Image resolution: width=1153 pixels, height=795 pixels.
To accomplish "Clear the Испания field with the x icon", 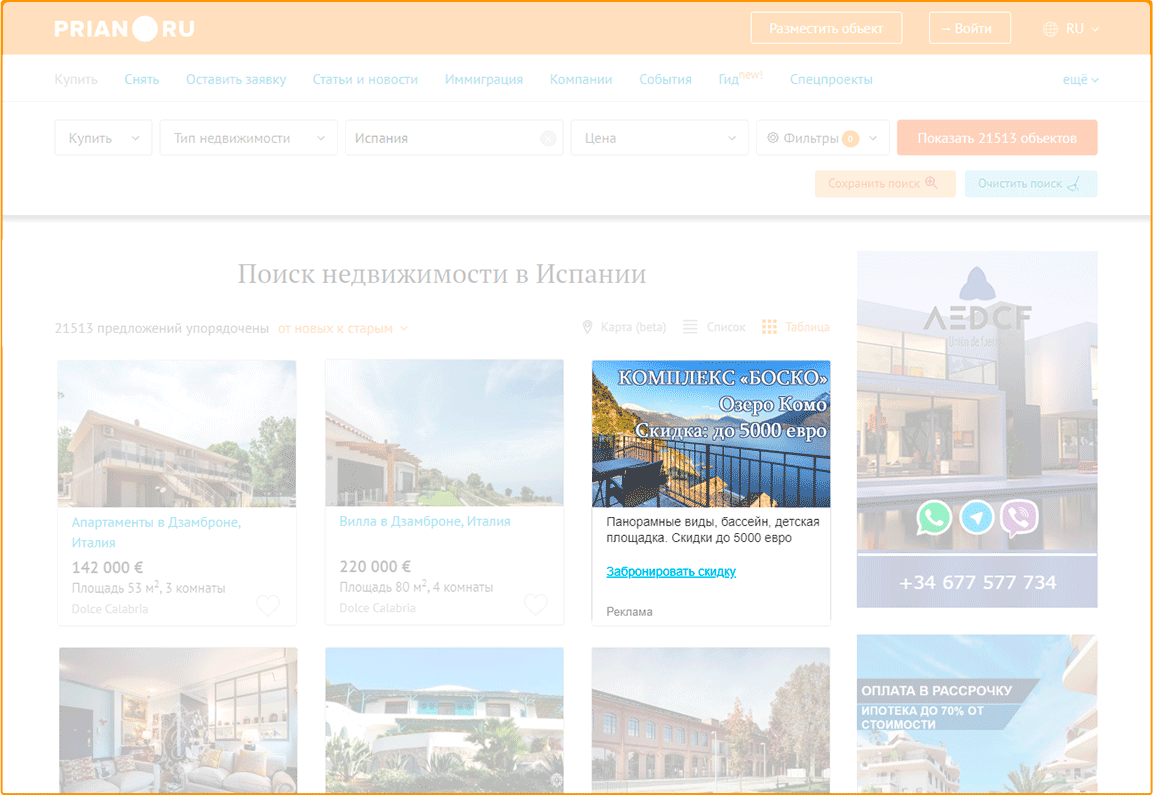I will click(548, 139).
